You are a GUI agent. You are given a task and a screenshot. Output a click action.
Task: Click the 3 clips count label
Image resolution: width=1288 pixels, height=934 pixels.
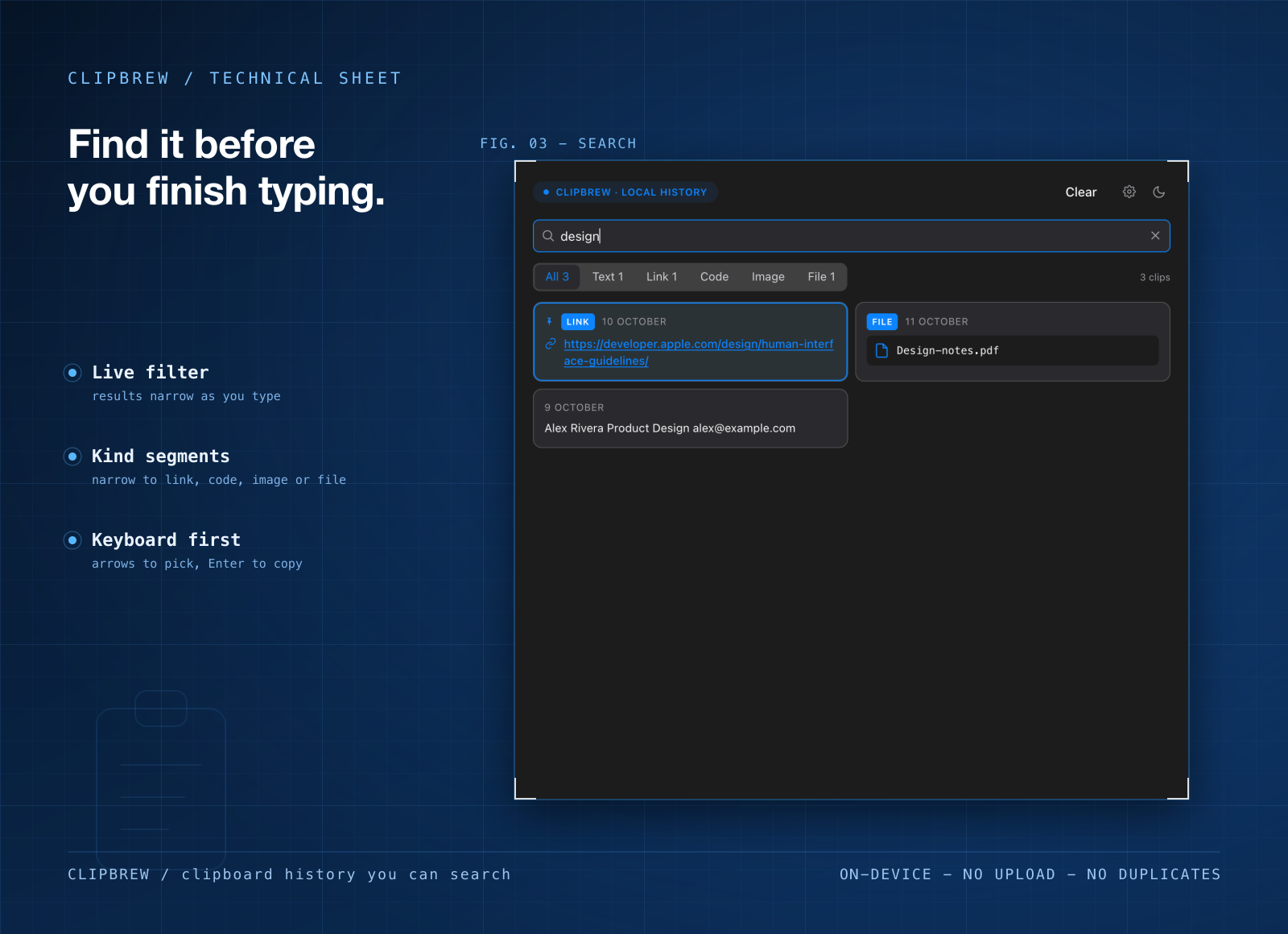(1155, 277)
